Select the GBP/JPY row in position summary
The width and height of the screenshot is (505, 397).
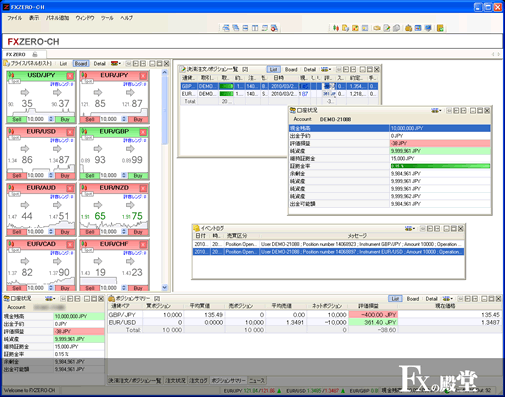pos(305,315)
